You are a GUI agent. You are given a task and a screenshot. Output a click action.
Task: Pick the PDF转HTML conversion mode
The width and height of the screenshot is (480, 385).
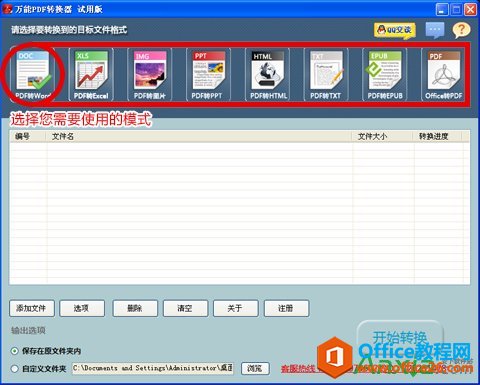(x=267, y=74)
